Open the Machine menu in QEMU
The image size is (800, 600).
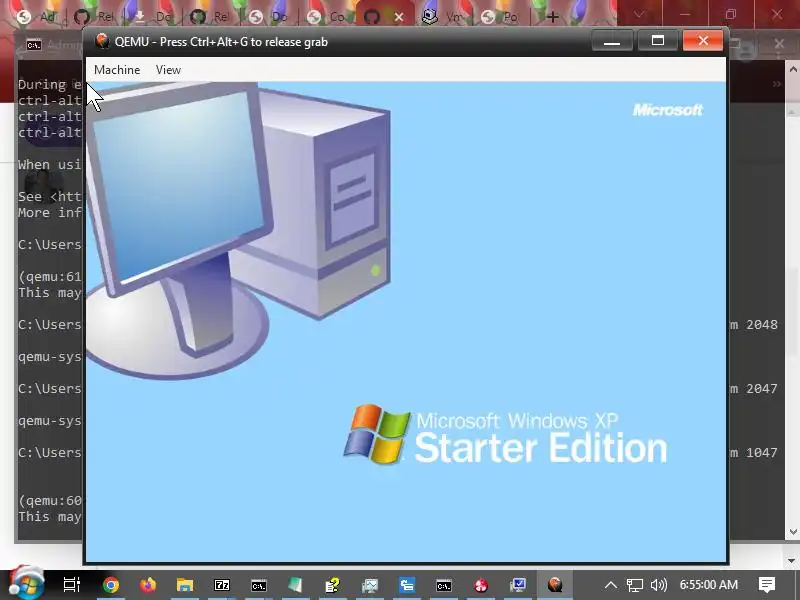coord(117,70)
